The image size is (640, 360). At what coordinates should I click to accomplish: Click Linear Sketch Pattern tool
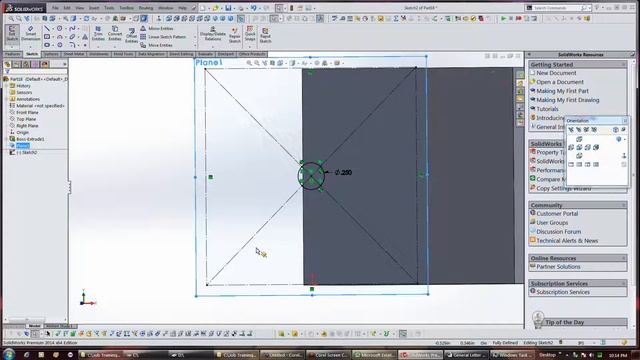tap(163, 37)
